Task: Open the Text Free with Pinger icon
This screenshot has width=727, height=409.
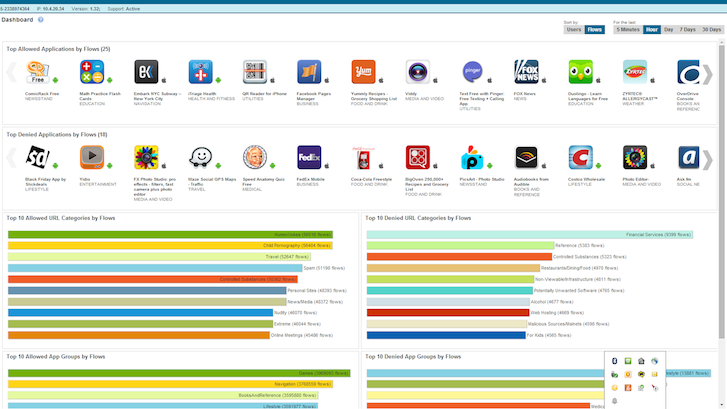Action: [472, 72]
